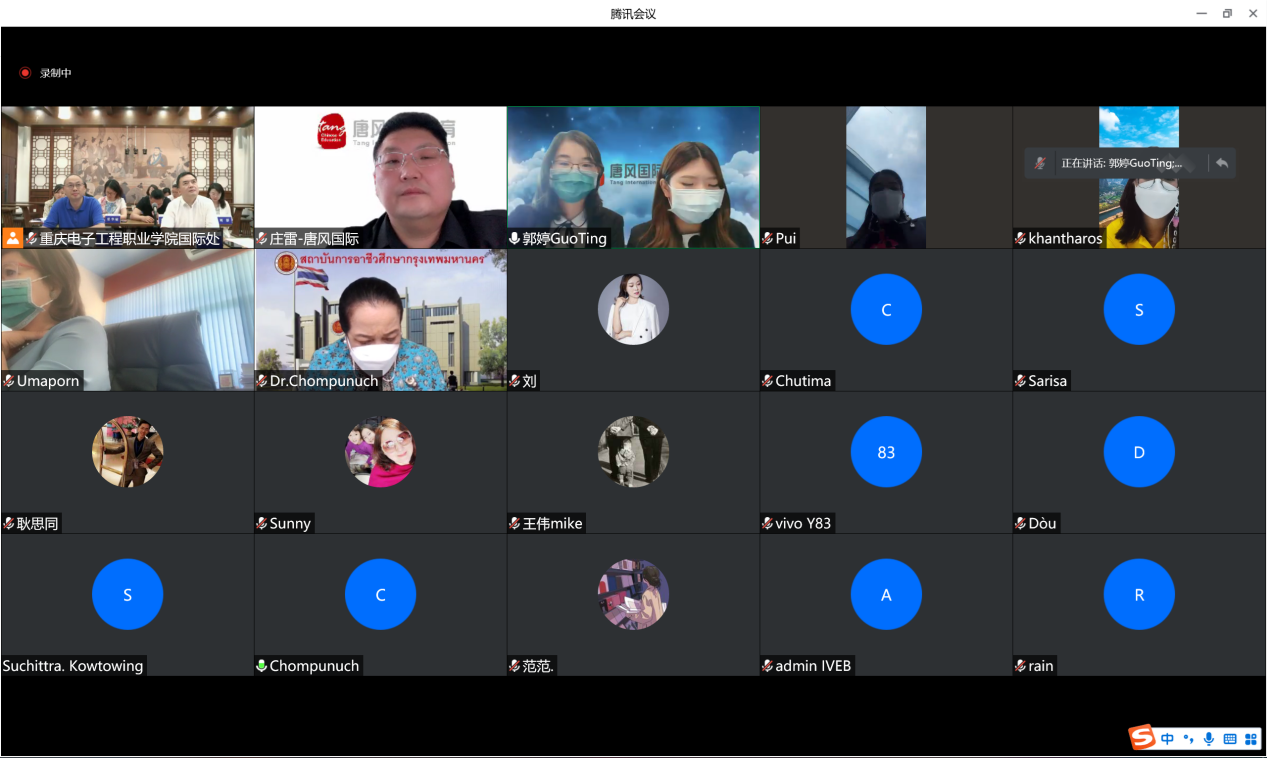This screenshot has width=1267, height=758.
Task: Click the red recording indicator icon
Action: point(25,73)
